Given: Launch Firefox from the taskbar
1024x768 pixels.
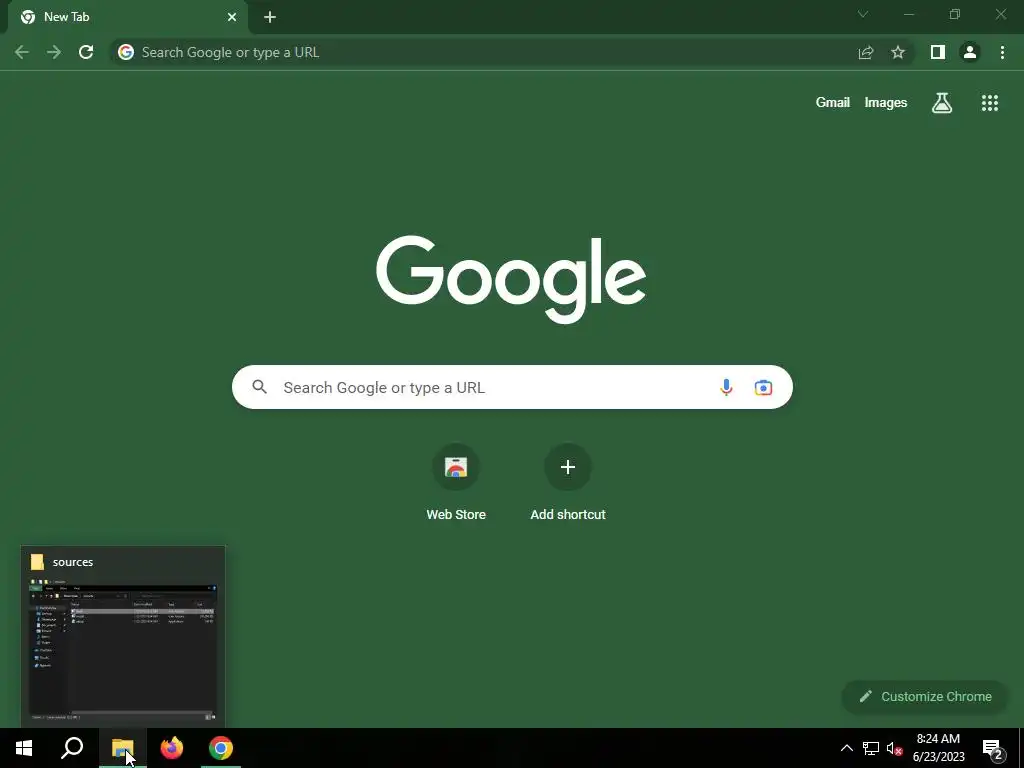Looking at the screenshot, I should (x=172, y=748).
